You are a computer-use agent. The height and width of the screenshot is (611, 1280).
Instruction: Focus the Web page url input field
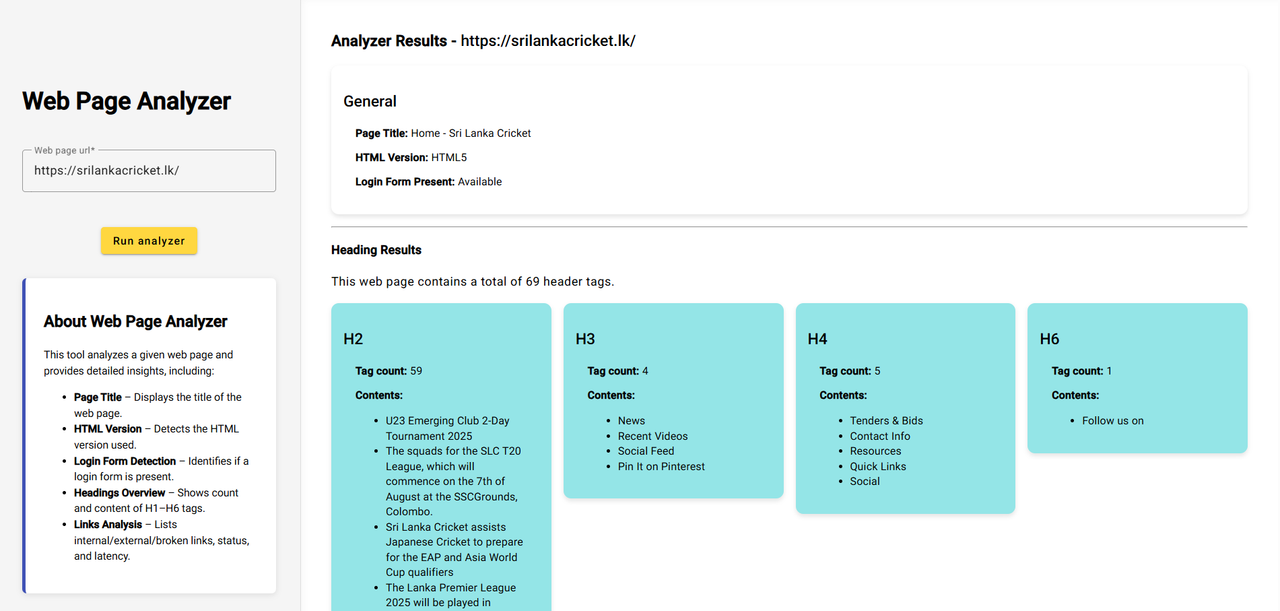click(149, 171)
